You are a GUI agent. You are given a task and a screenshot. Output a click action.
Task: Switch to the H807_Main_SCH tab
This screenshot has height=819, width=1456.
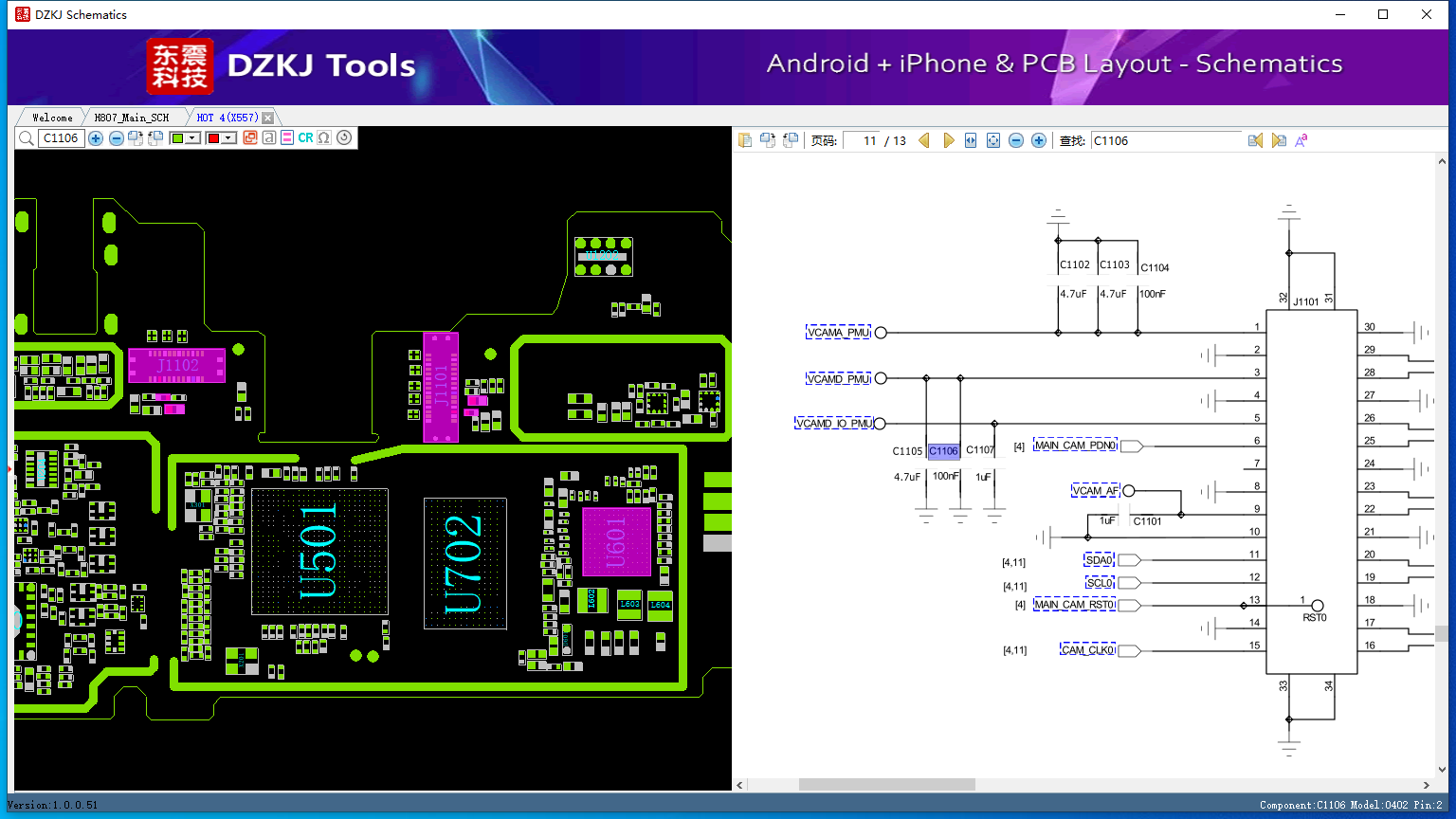click(x=131, y=118)
